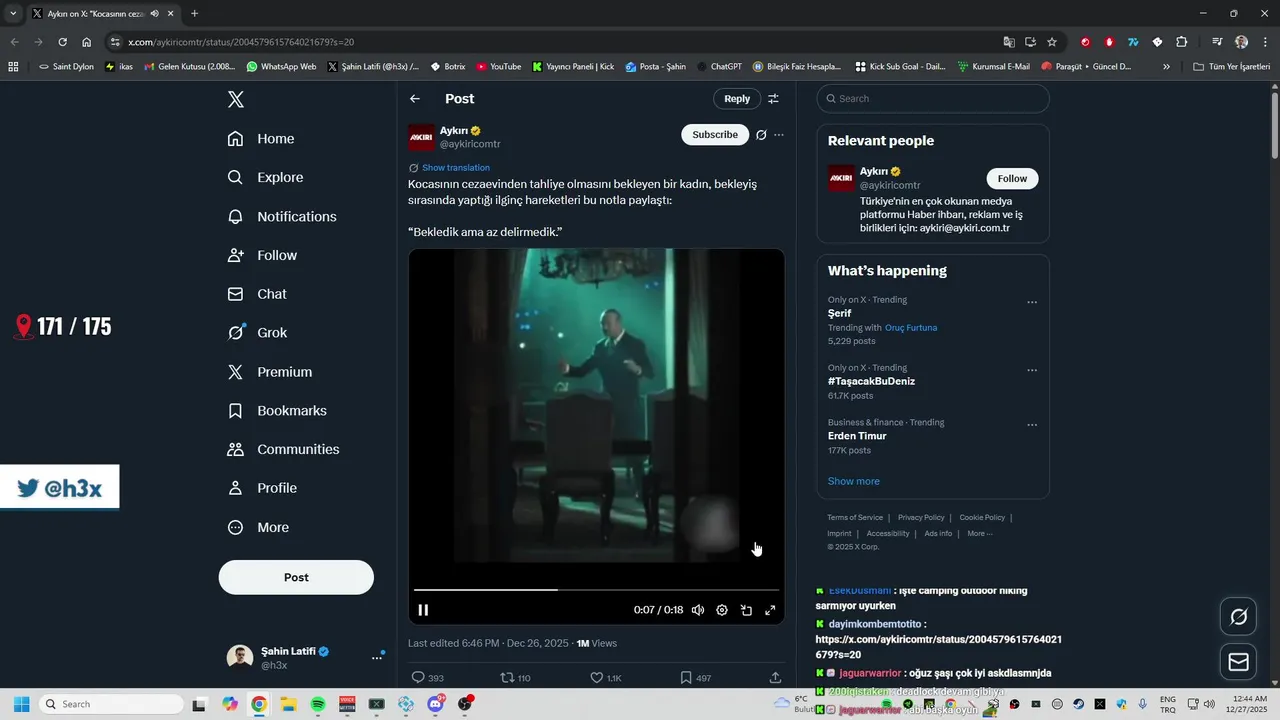The height and width of the screenshot is (720, 1280).
Task: Open ChatGPT bookmark
Action: (720, 67)
